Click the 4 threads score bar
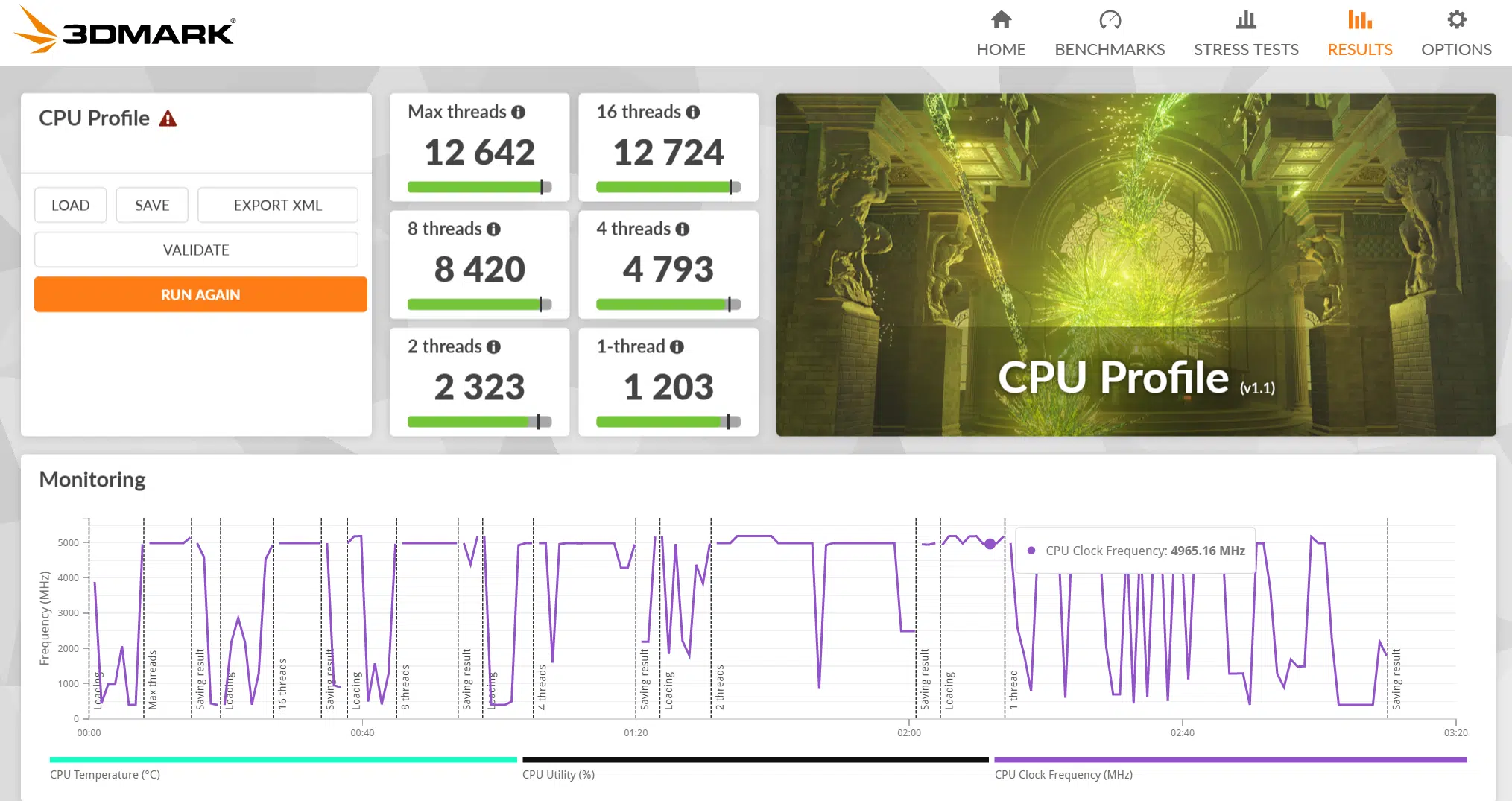 668,304
